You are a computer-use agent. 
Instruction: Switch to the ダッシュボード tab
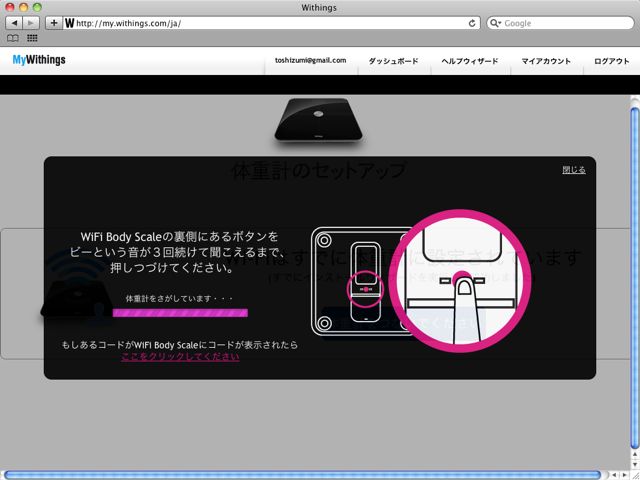[x=393, y=61]
